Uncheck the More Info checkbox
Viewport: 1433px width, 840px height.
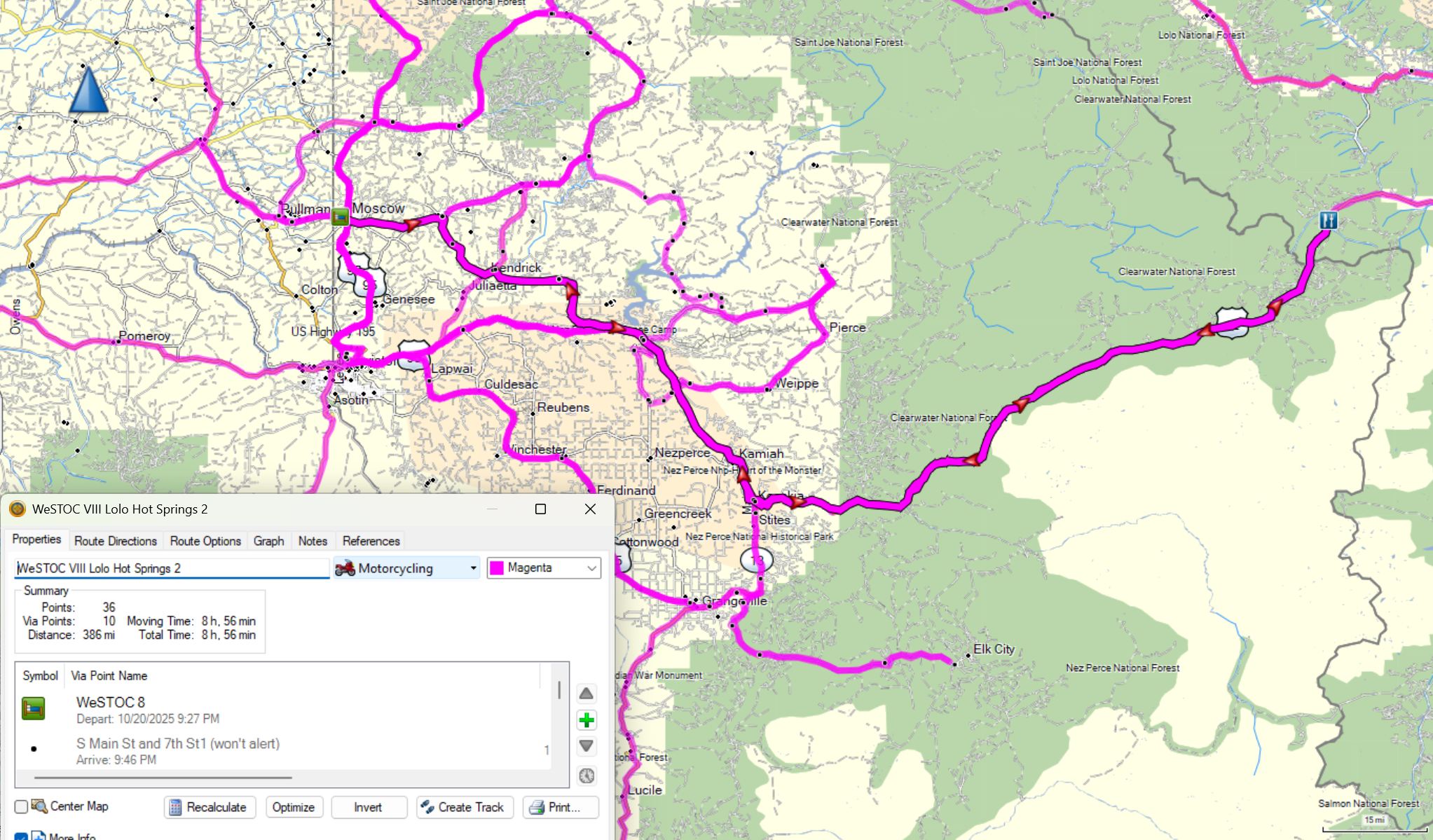(x=22, y=836)
